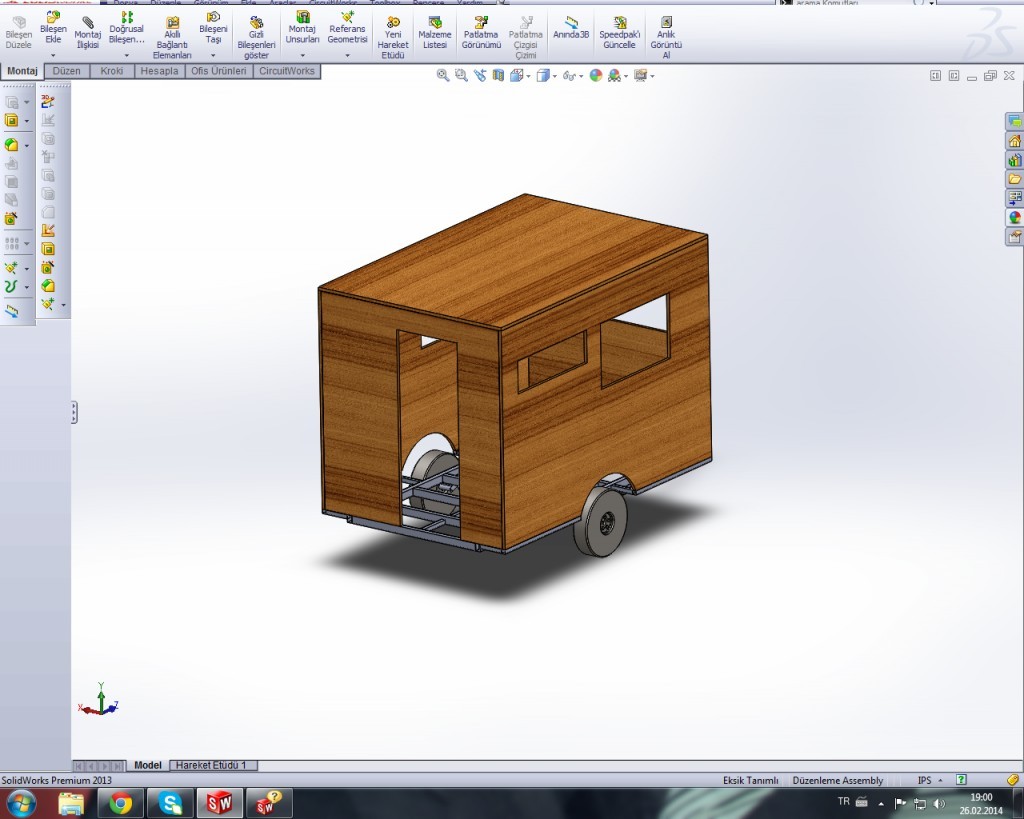Click Anlık Görüntü Al snapshot icon
1024x819 pixels.
666,22
